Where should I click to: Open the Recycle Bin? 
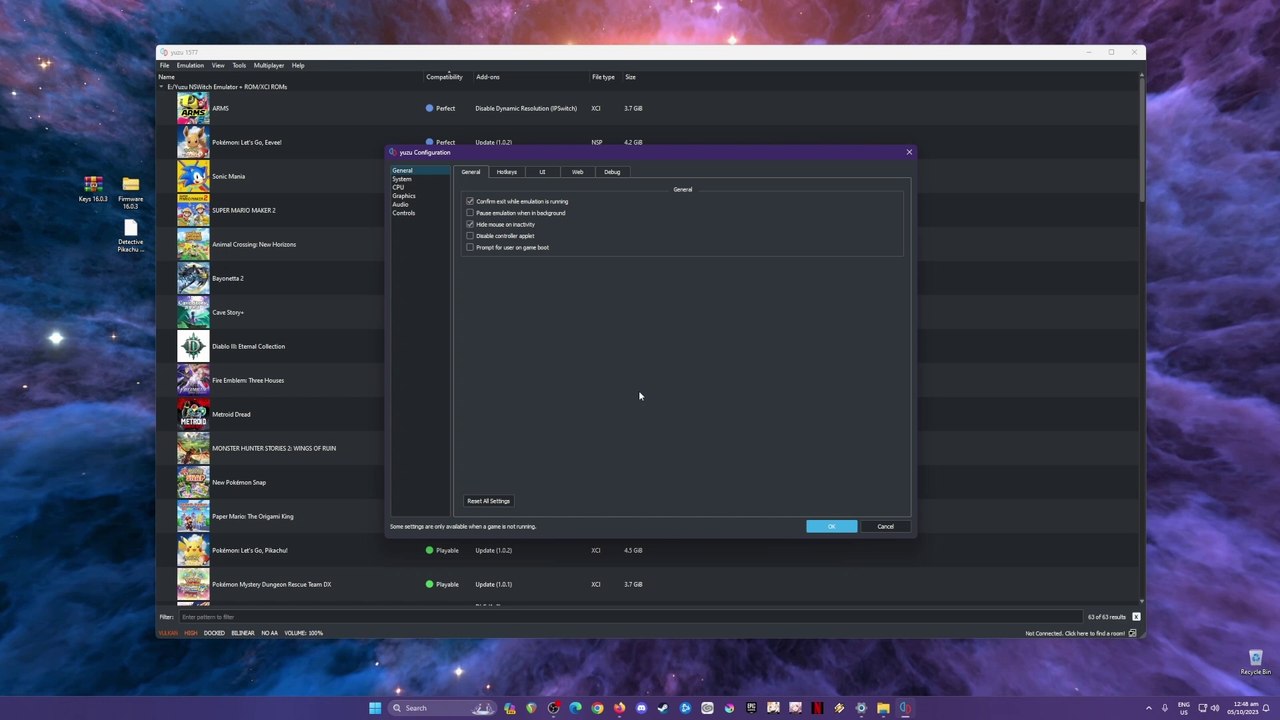point(1255,658)
